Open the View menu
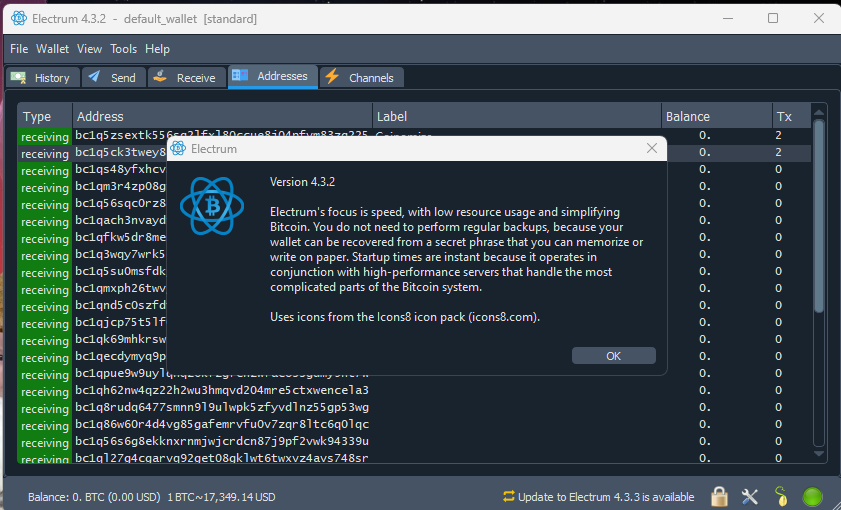The width and height of the screenshot is (841, 510). click(x=89, y=49)
